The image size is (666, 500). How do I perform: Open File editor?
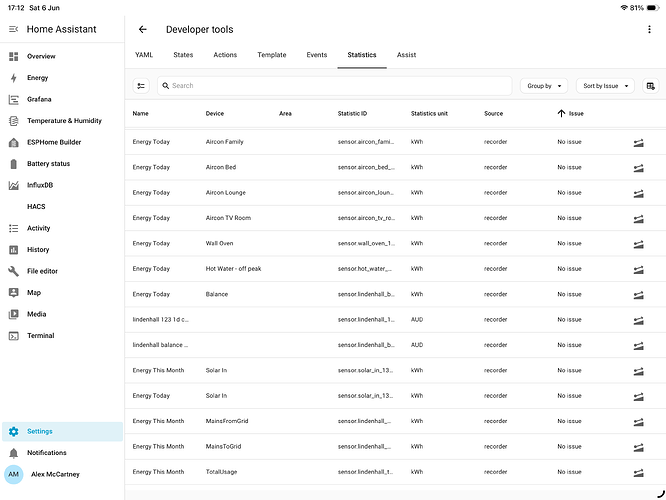pos(62,271)
